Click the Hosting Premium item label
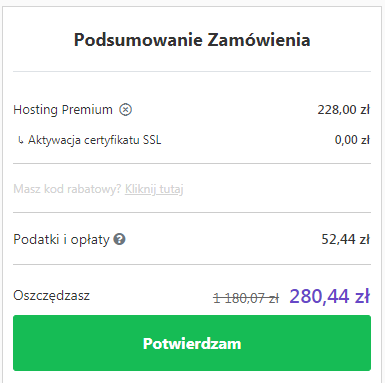385x383 pixels. [63, 110]
